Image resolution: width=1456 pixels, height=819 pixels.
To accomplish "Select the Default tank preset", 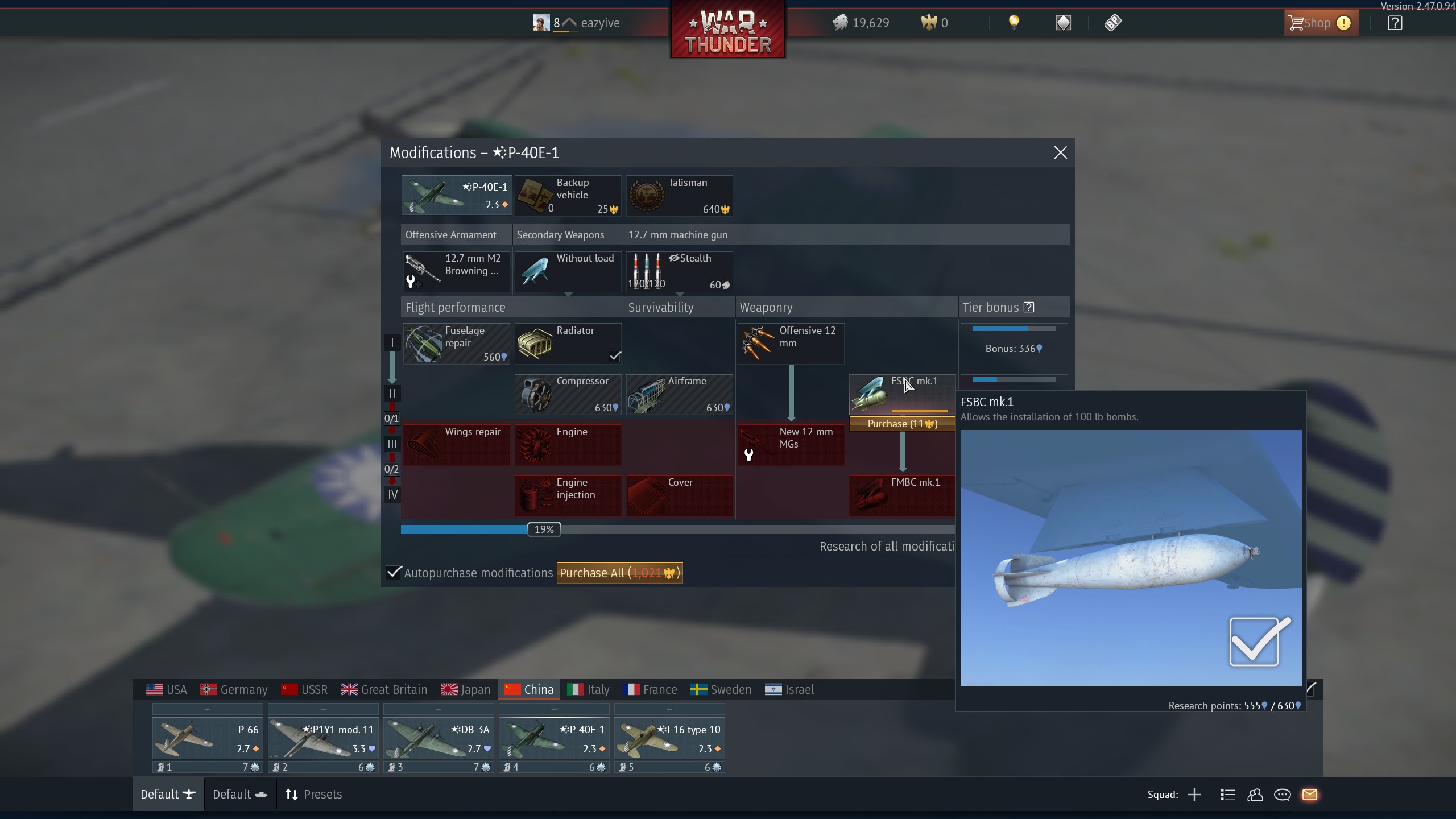I will pos(240,795).
